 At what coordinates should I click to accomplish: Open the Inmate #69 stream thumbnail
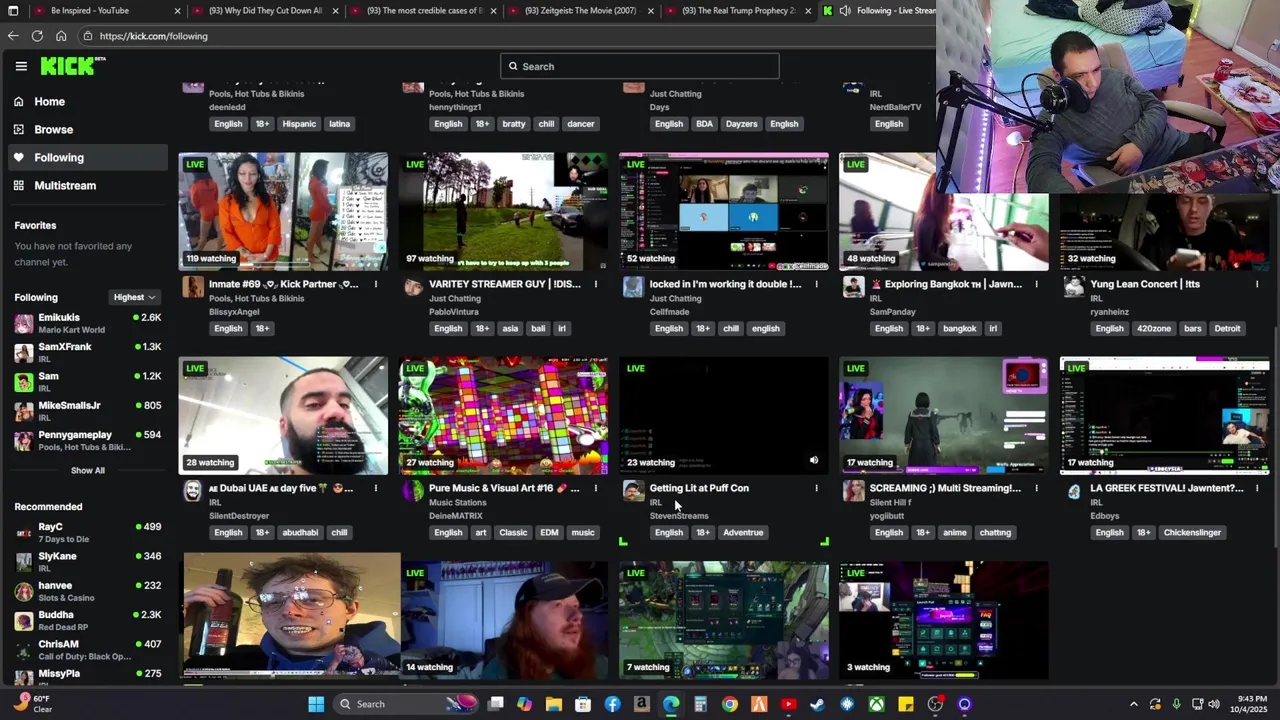(283, 211)
